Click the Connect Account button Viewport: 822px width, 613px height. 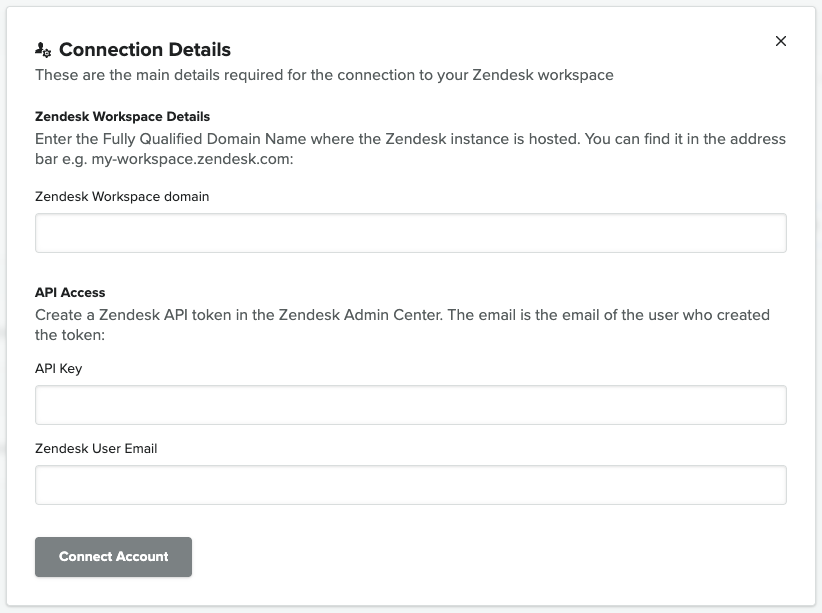(113, 557)
